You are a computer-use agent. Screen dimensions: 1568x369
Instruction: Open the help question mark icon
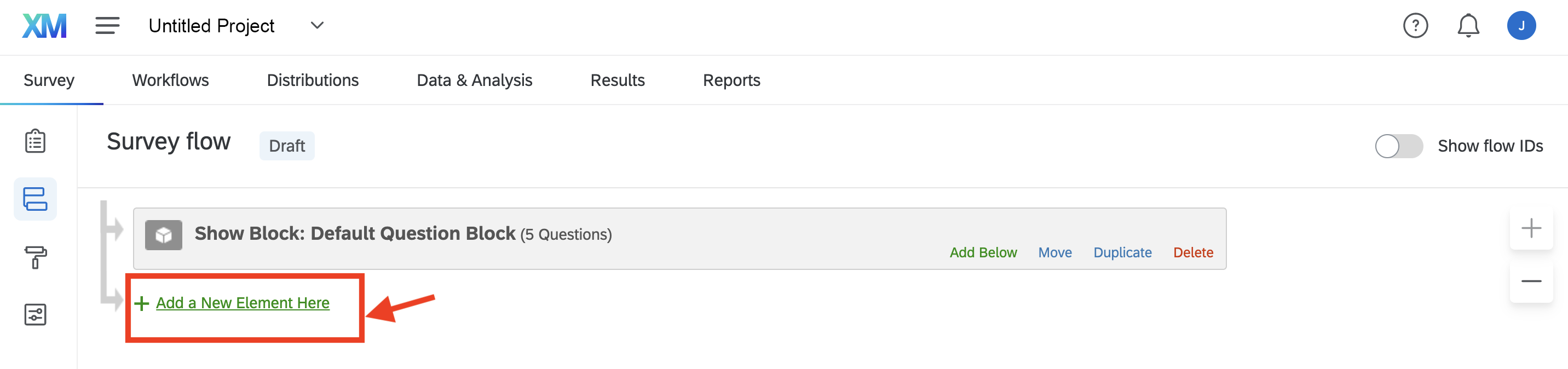[1415, 26]
